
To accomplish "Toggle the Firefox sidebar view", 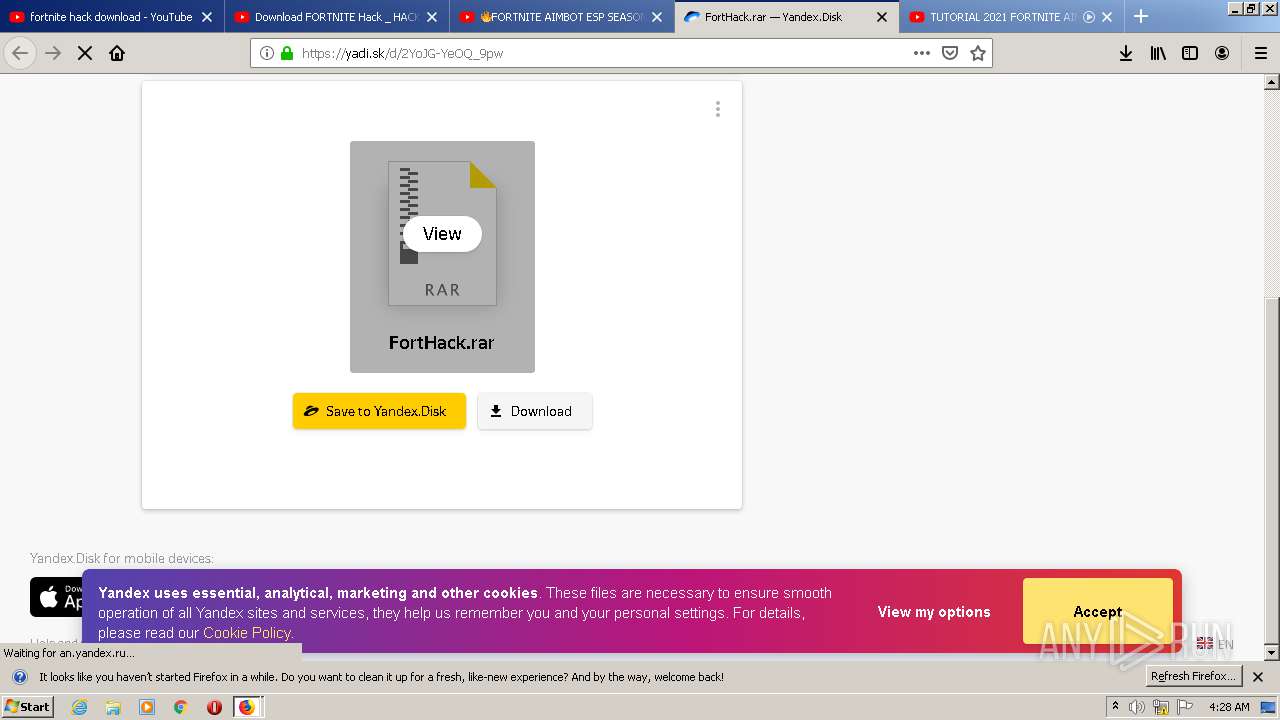I will coord(1190,53).
